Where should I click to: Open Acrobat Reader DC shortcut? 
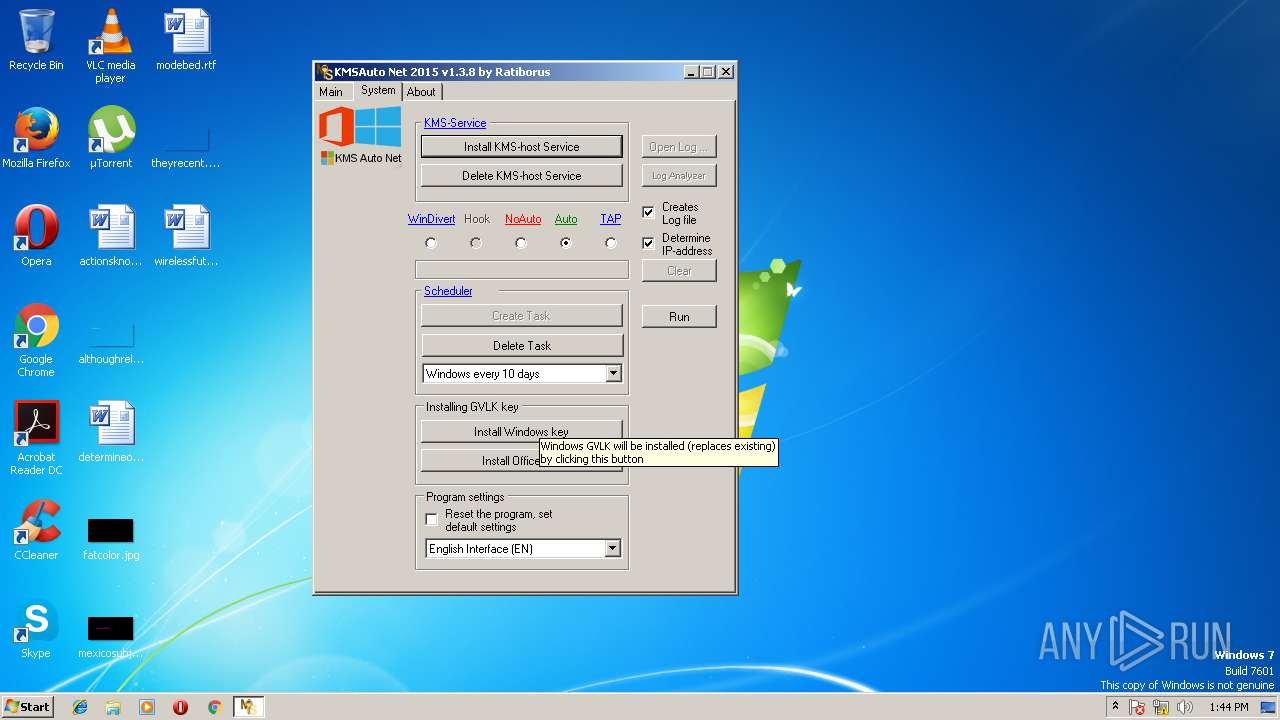36,438
